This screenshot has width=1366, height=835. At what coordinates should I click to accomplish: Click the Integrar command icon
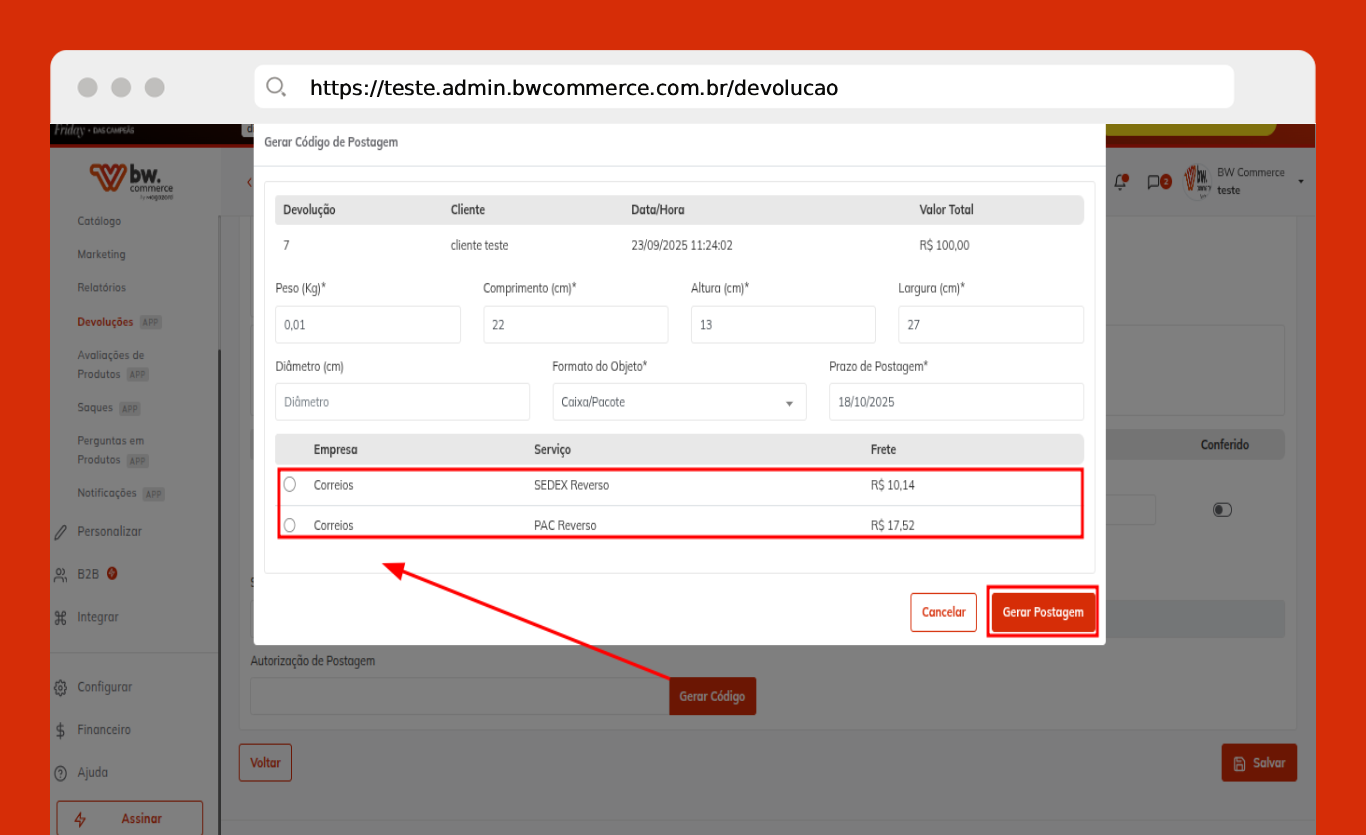tap(61, 618)
